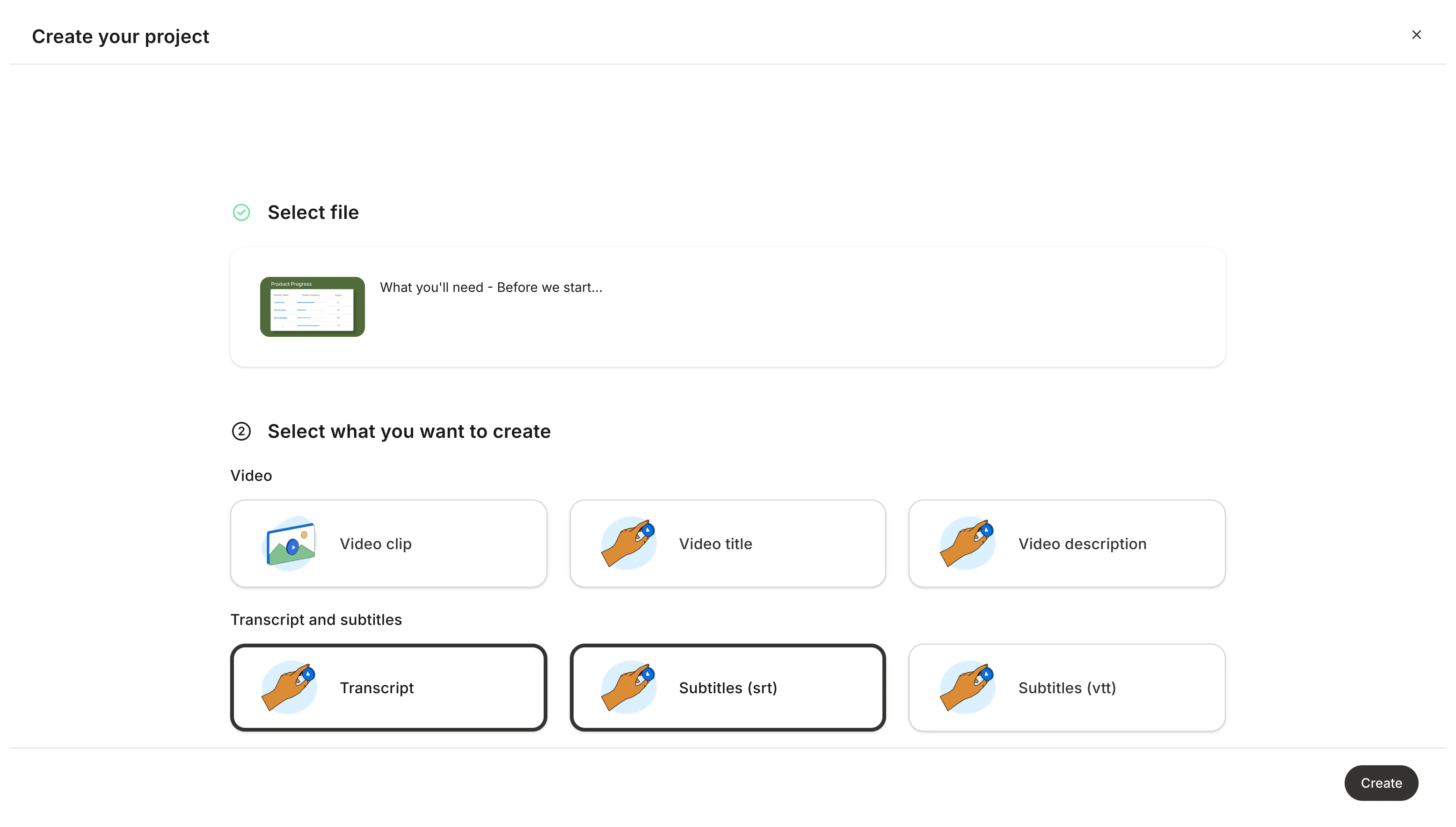Click the green checkmark beside Select file
1456x827 pixels.
coord(241,212)
